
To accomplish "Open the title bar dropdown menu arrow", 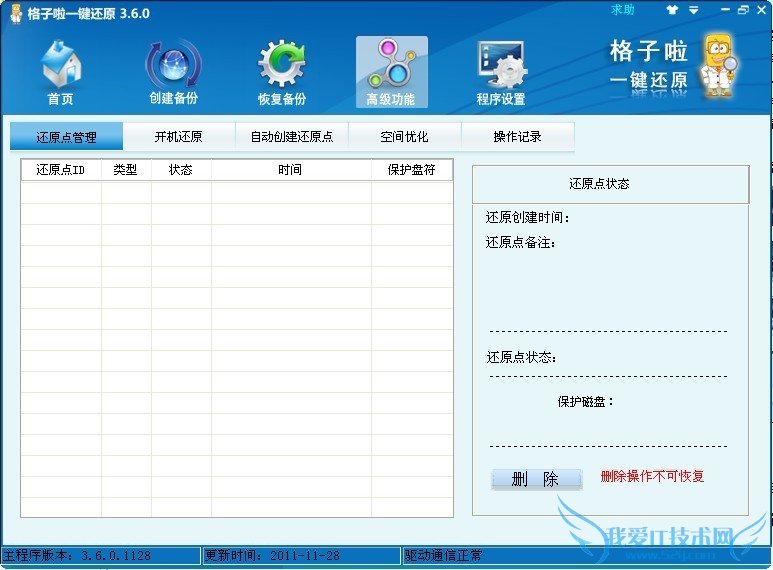I will tap(694, 10).
